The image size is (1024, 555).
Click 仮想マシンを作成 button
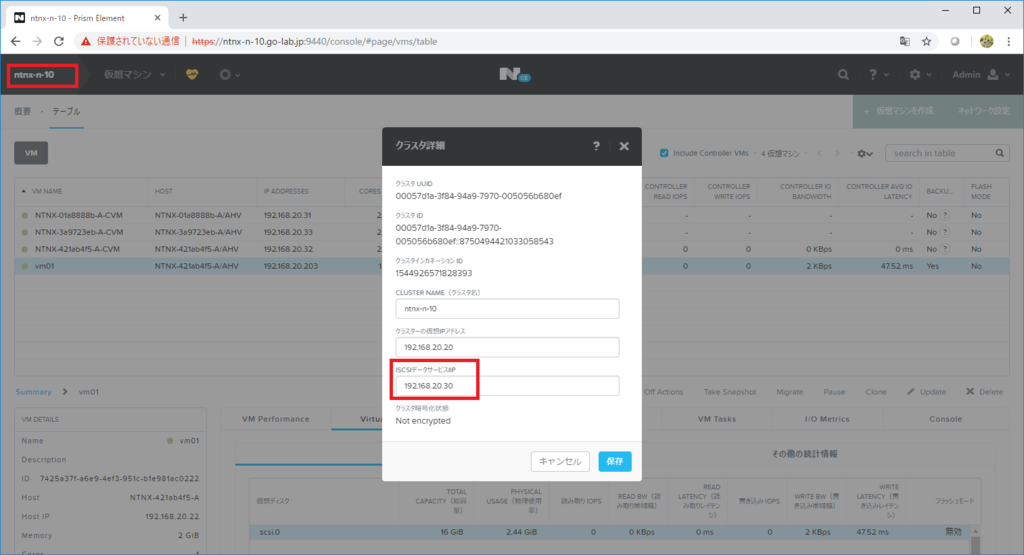click(899, 111)
